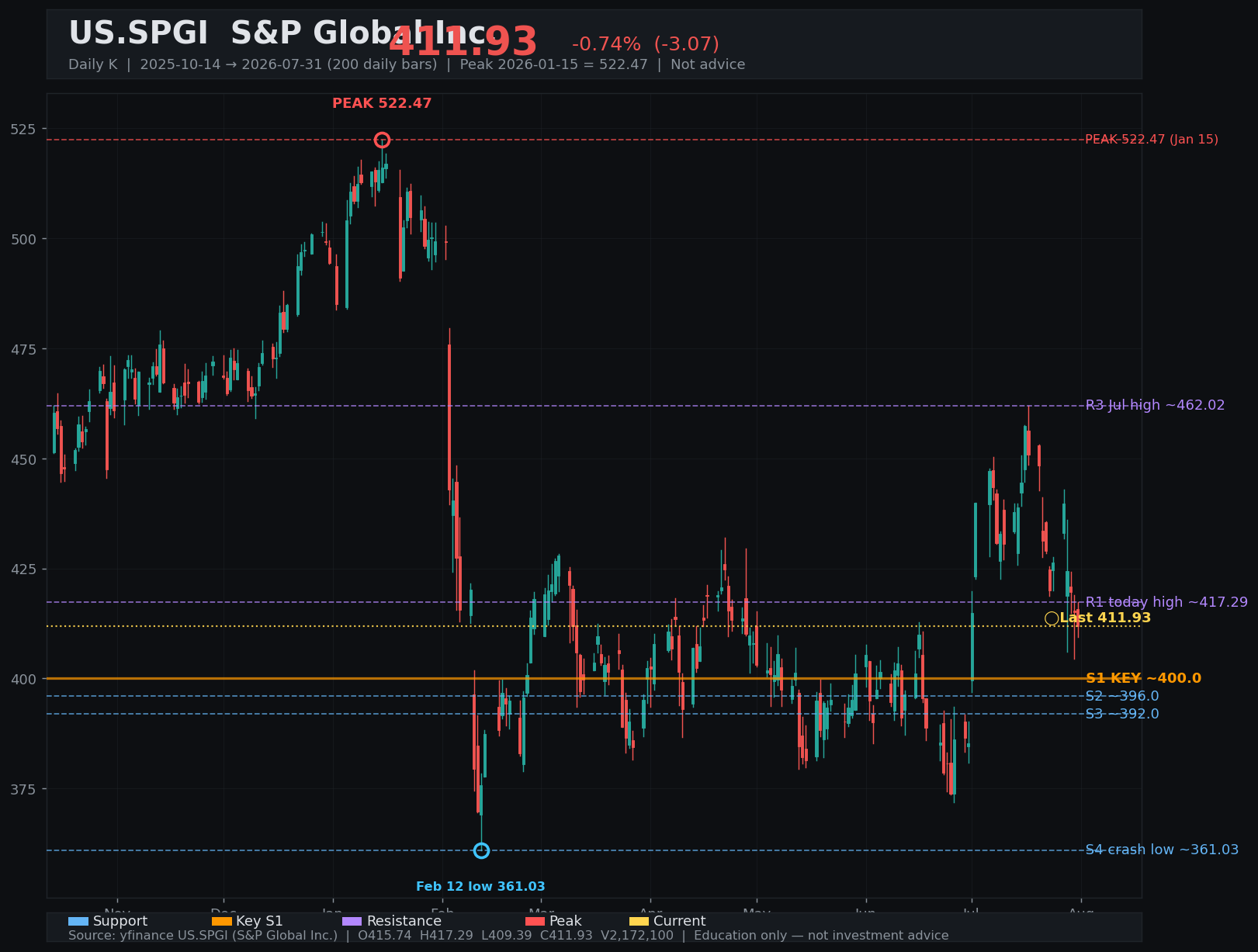Click the 'Last 411.93' current price label
This screenshot has width=1258, height=952.
click(1105, 618)
